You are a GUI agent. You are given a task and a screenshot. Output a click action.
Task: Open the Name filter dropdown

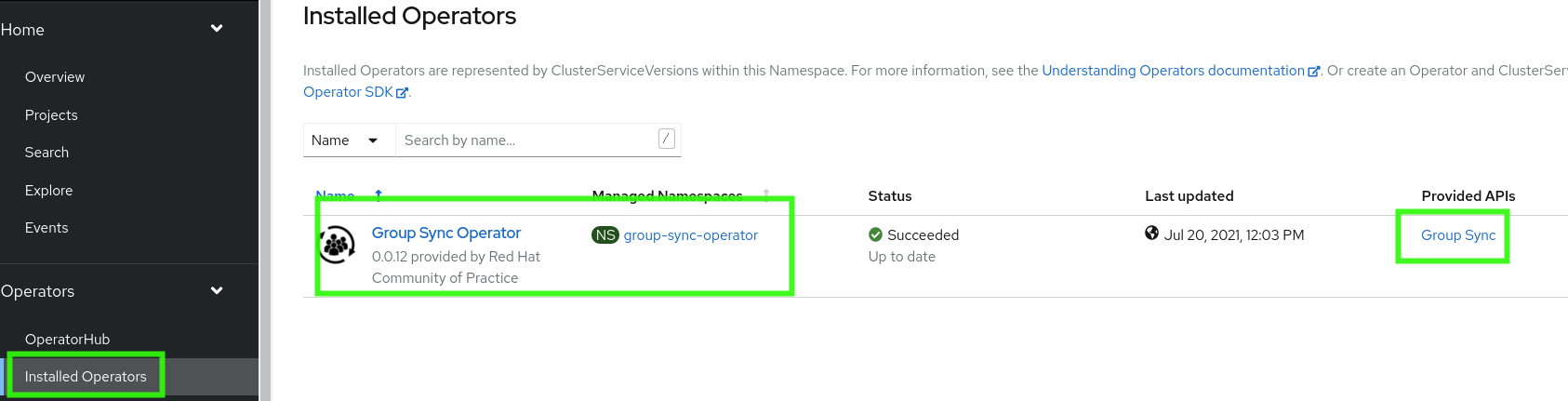(x=350, y=140)
